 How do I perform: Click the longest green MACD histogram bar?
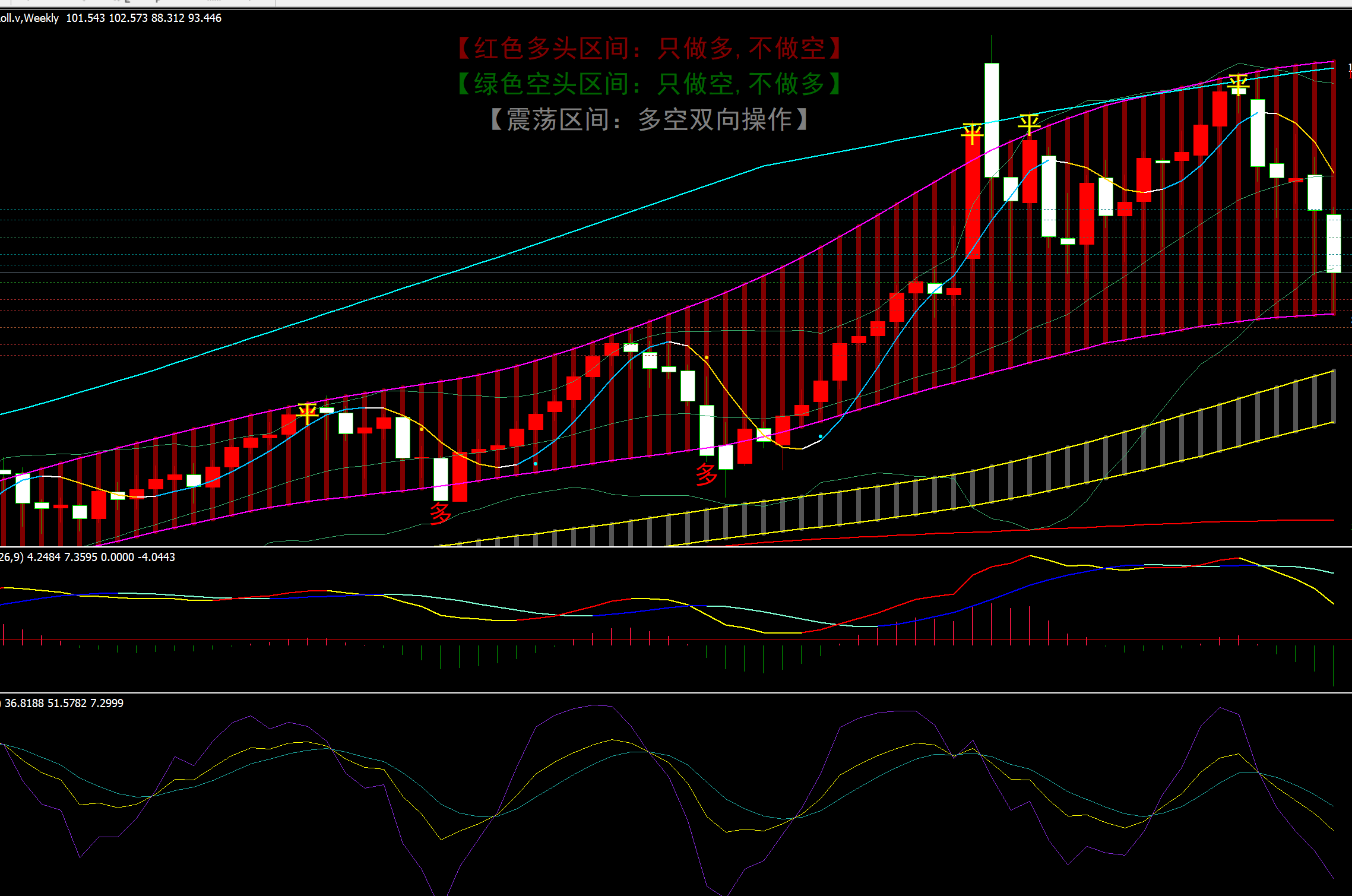(x=1334, y=665)
